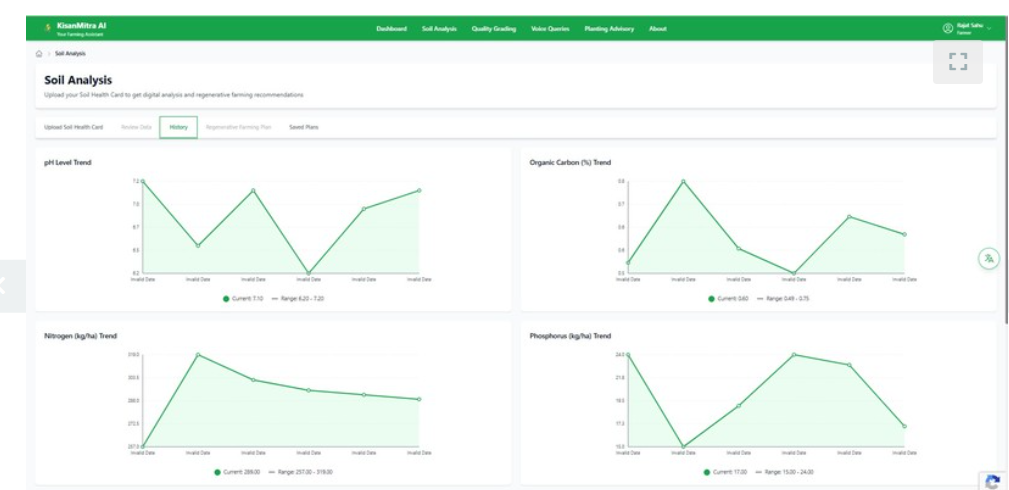Select Soil Analysis in the top navigation
Image resolution: width=1009 pixels, height=490 pixels.
440,29
